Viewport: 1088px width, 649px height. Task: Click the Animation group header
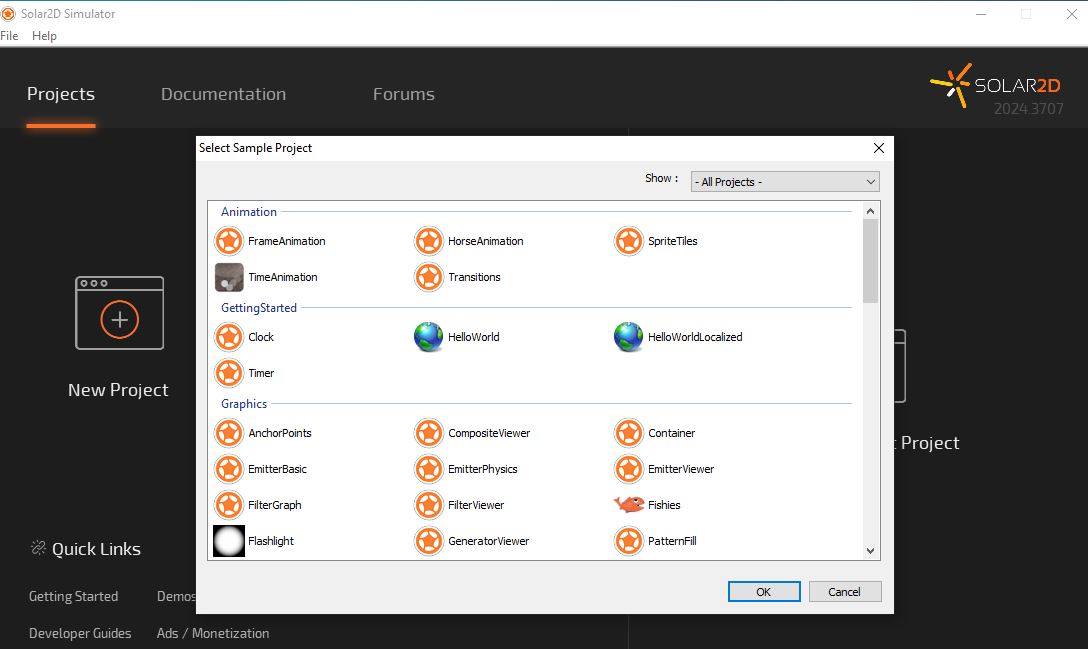click(248, 212)
